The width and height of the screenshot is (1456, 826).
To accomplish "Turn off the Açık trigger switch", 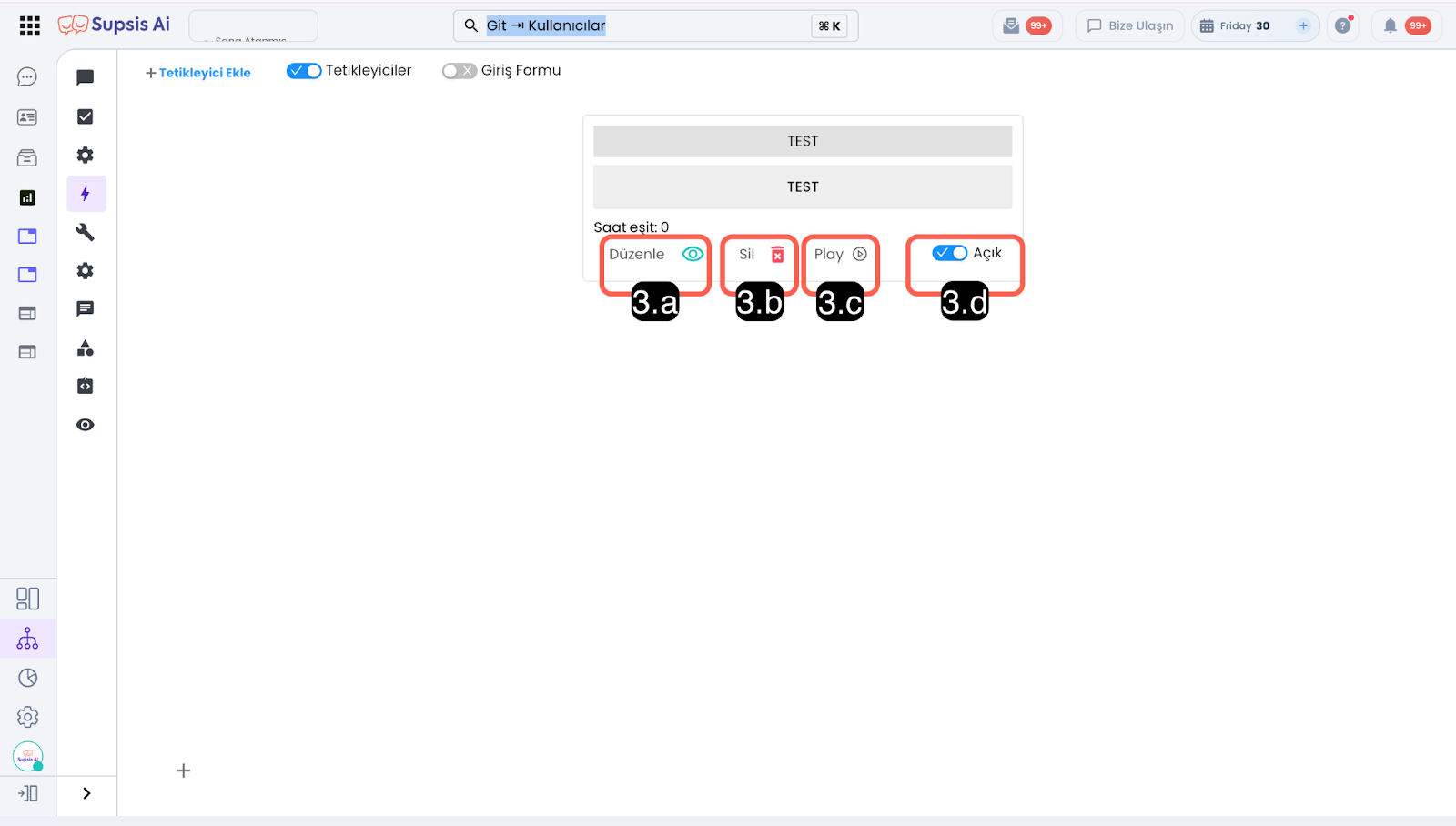I will pos(949,253).
